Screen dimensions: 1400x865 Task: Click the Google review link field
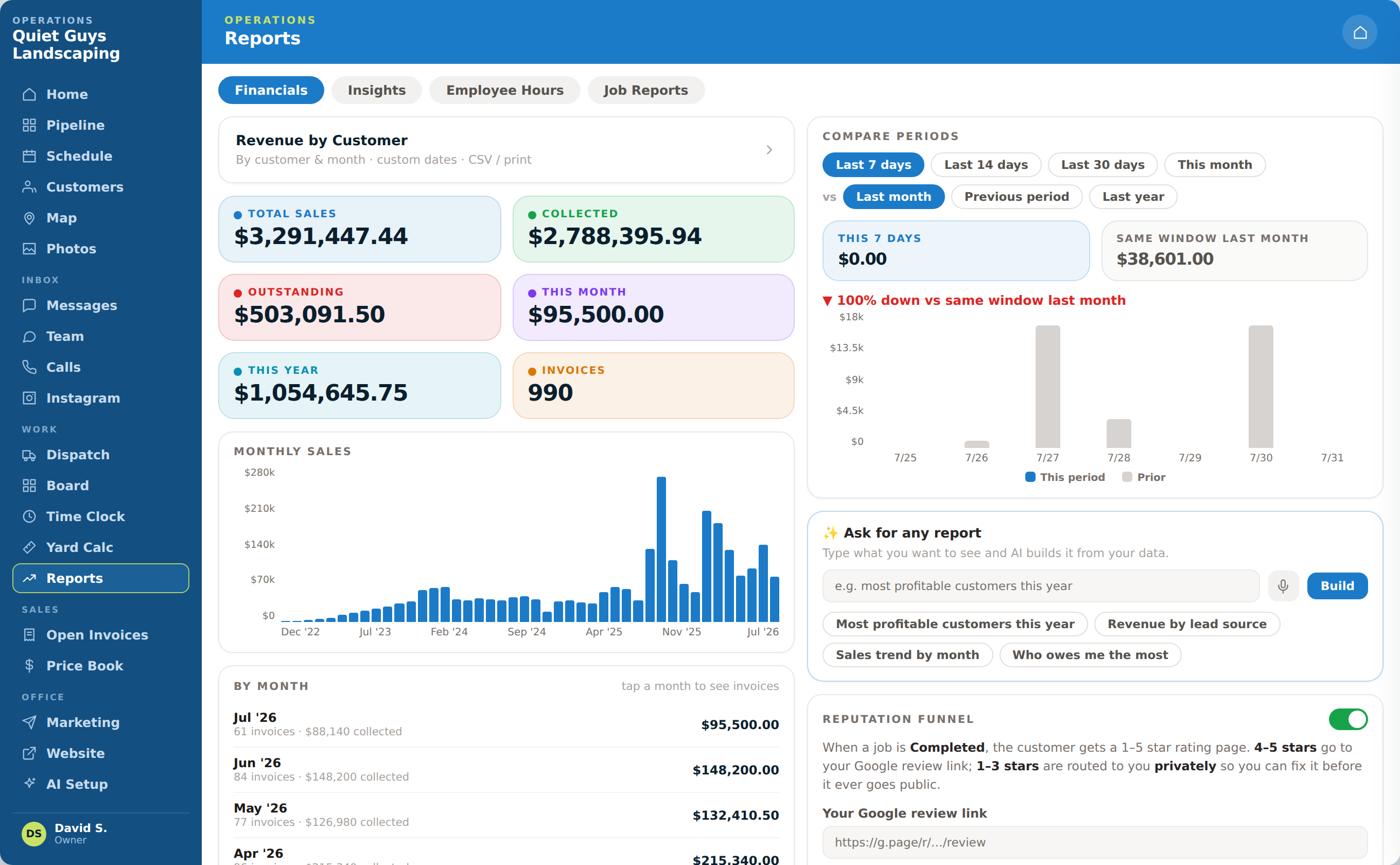(x=1095, y=842)
